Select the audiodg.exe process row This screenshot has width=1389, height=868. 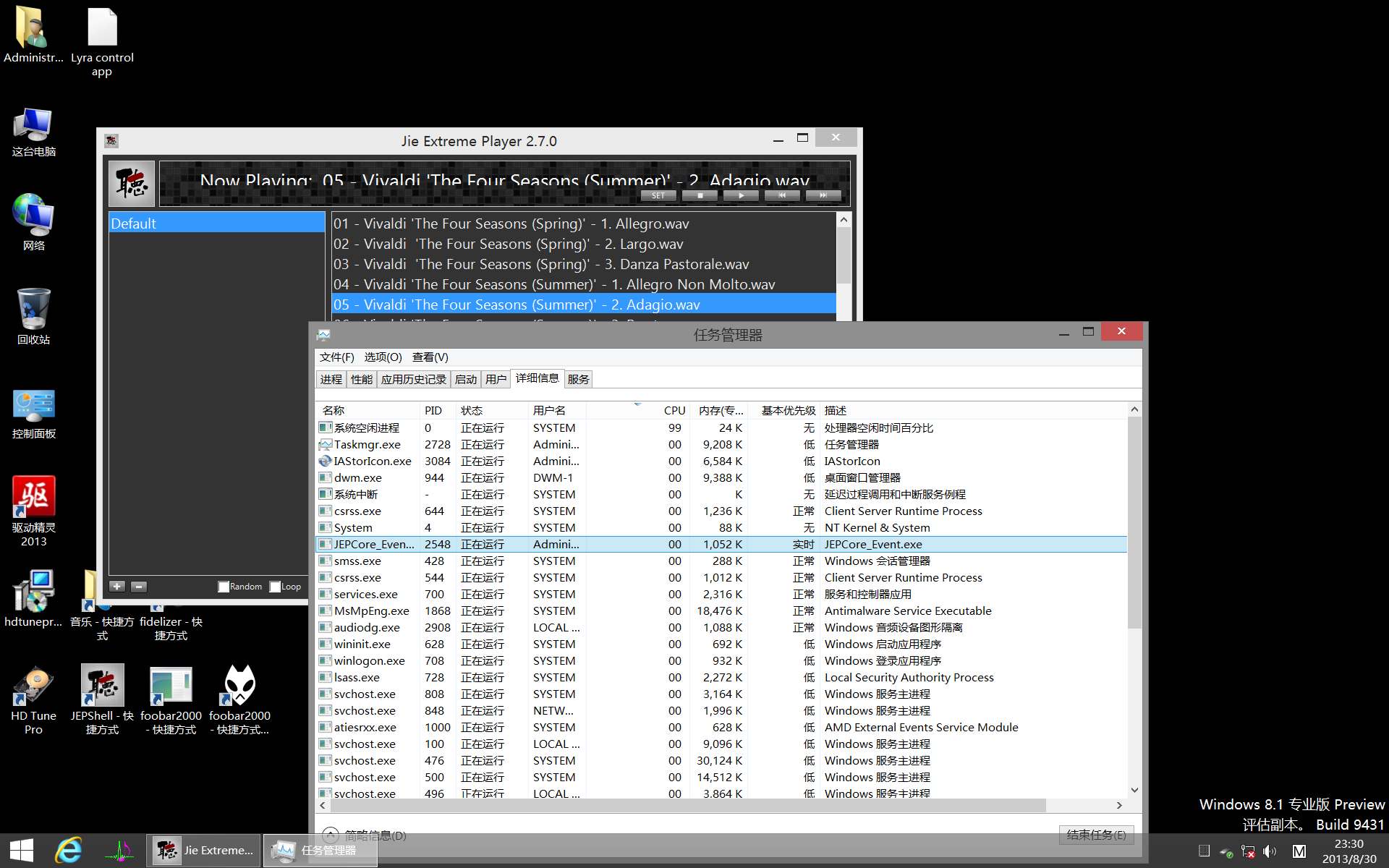721,627
